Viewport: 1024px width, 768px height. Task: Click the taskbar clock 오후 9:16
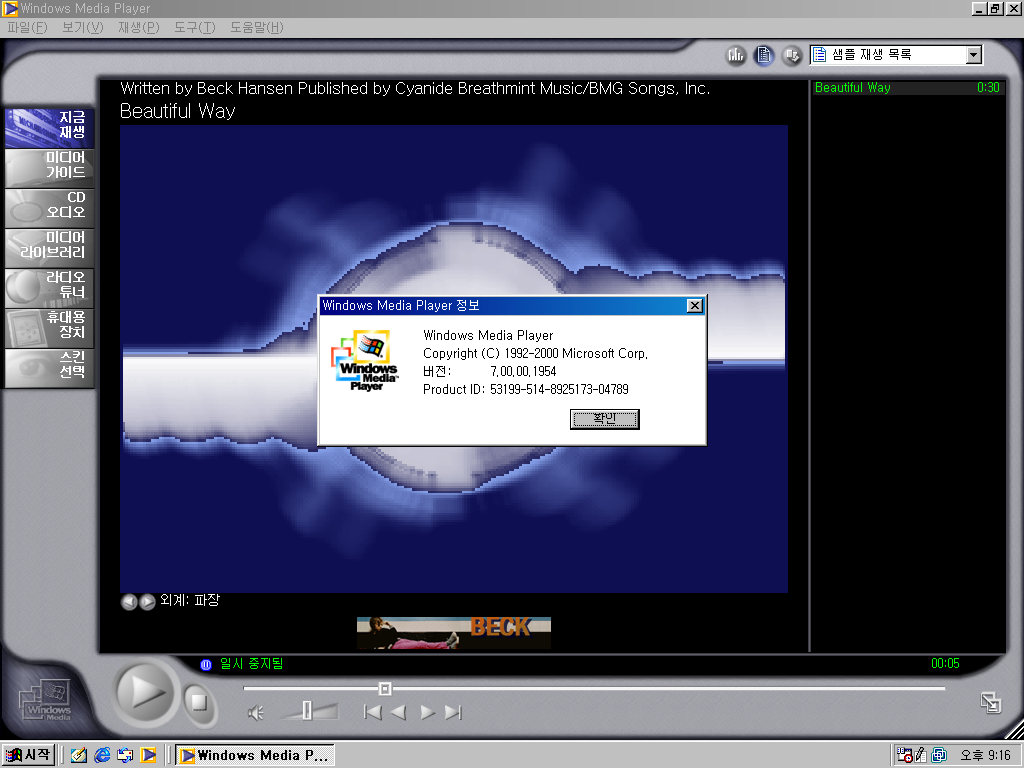coord(985,756)
